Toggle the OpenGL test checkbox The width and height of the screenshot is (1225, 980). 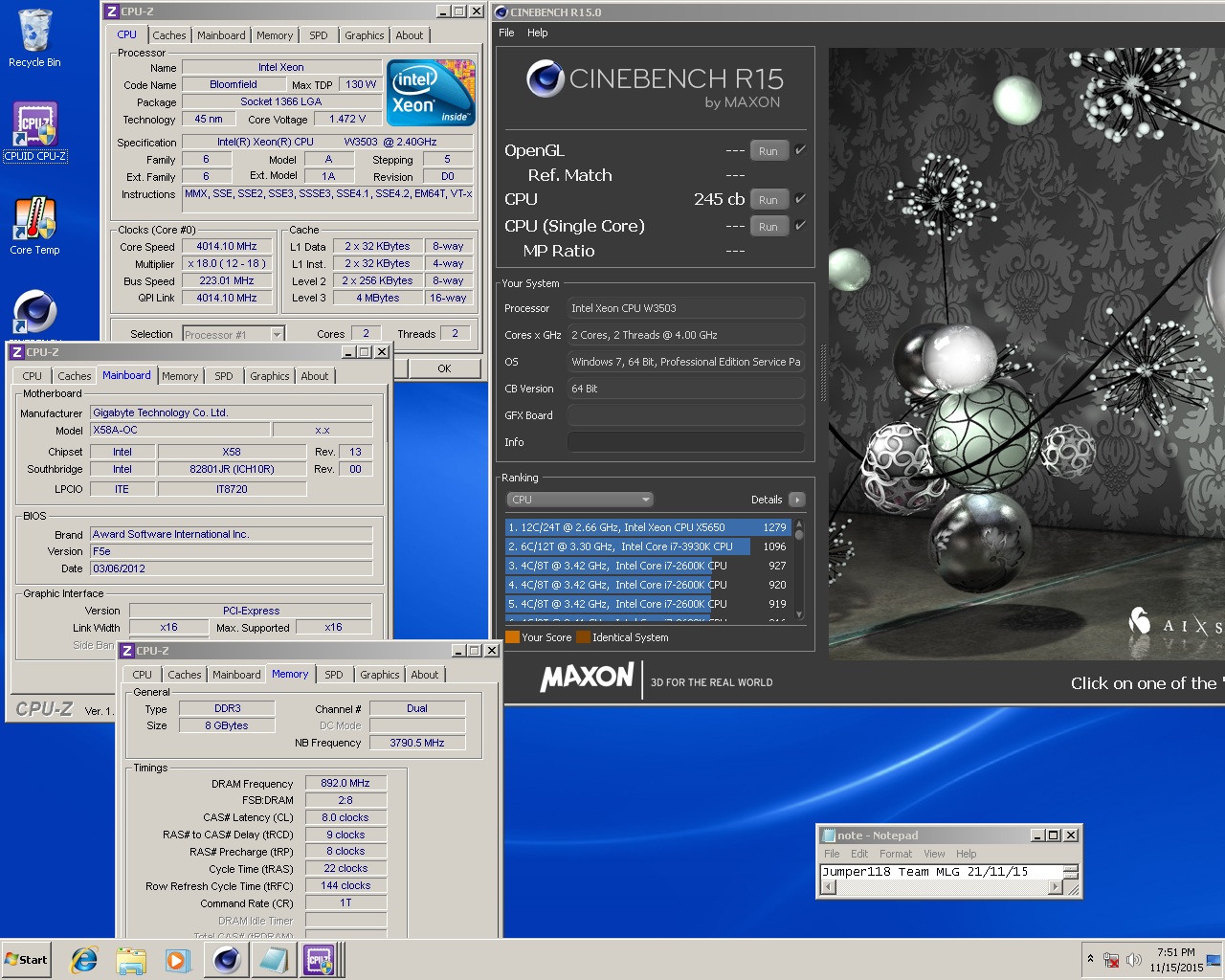click(800, 150)
